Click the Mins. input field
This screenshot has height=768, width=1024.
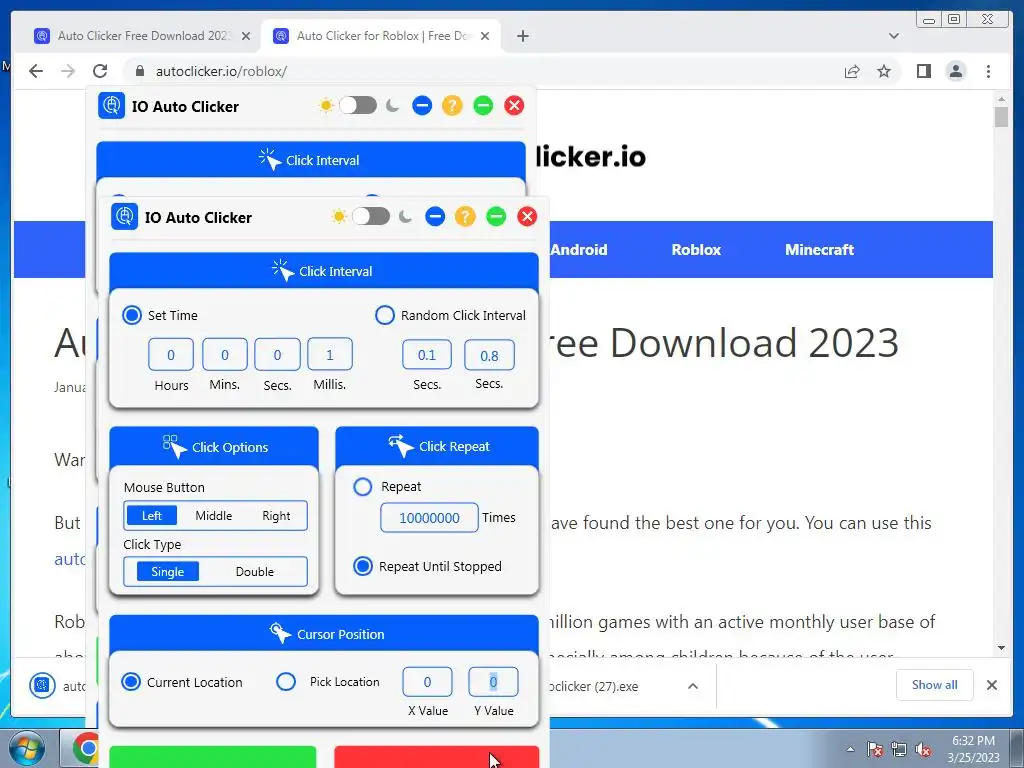(x=225, y=355)
